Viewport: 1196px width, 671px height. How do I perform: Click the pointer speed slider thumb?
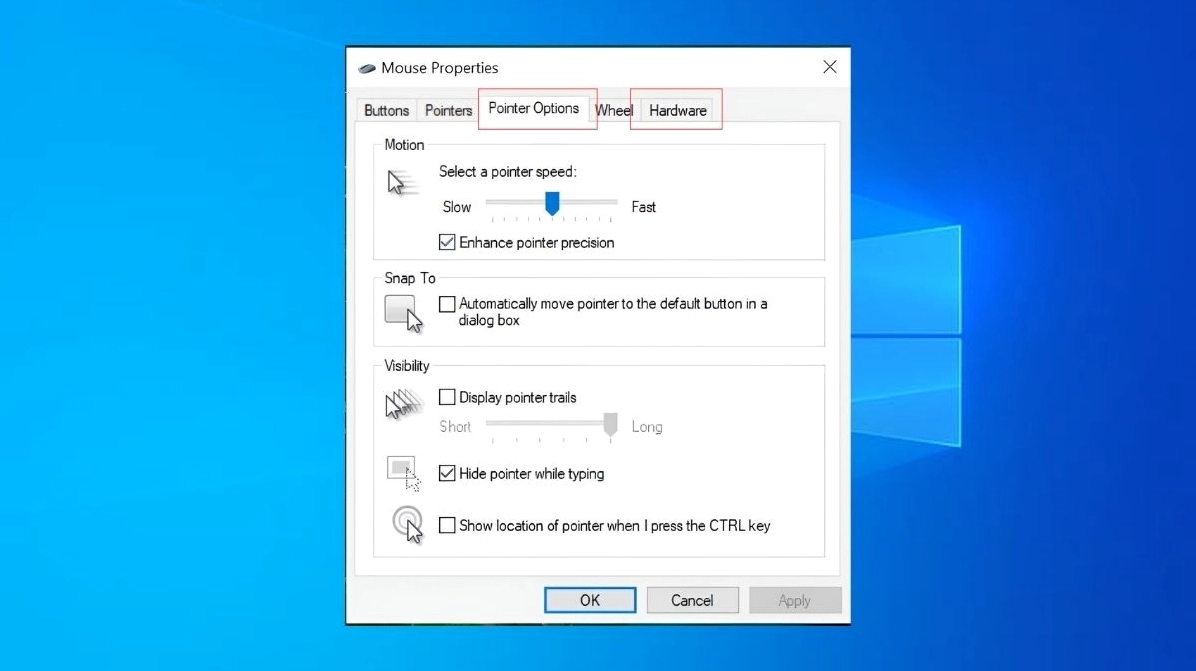[551, 204]
